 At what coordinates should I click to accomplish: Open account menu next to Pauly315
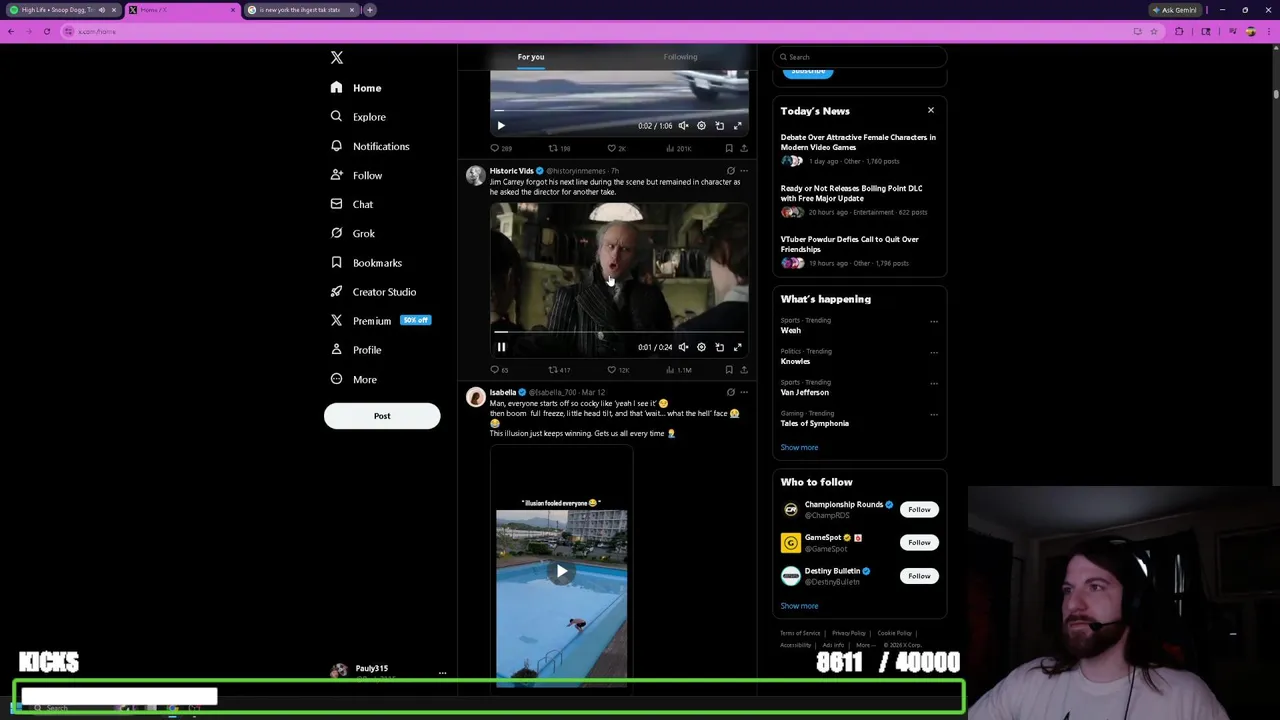(442, 672)
